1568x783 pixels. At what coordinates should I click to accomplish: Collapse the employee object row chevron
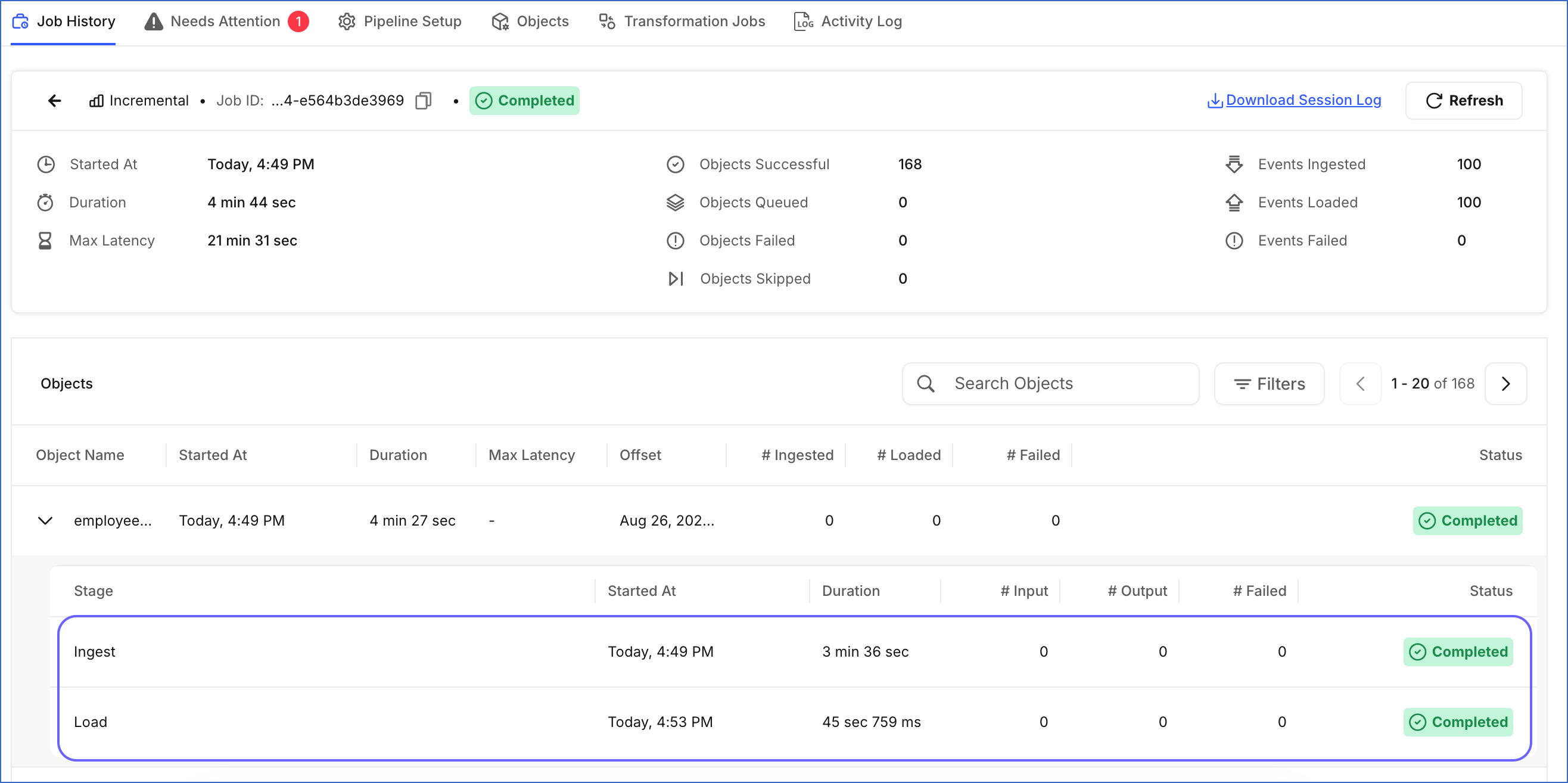pos(45,521)
